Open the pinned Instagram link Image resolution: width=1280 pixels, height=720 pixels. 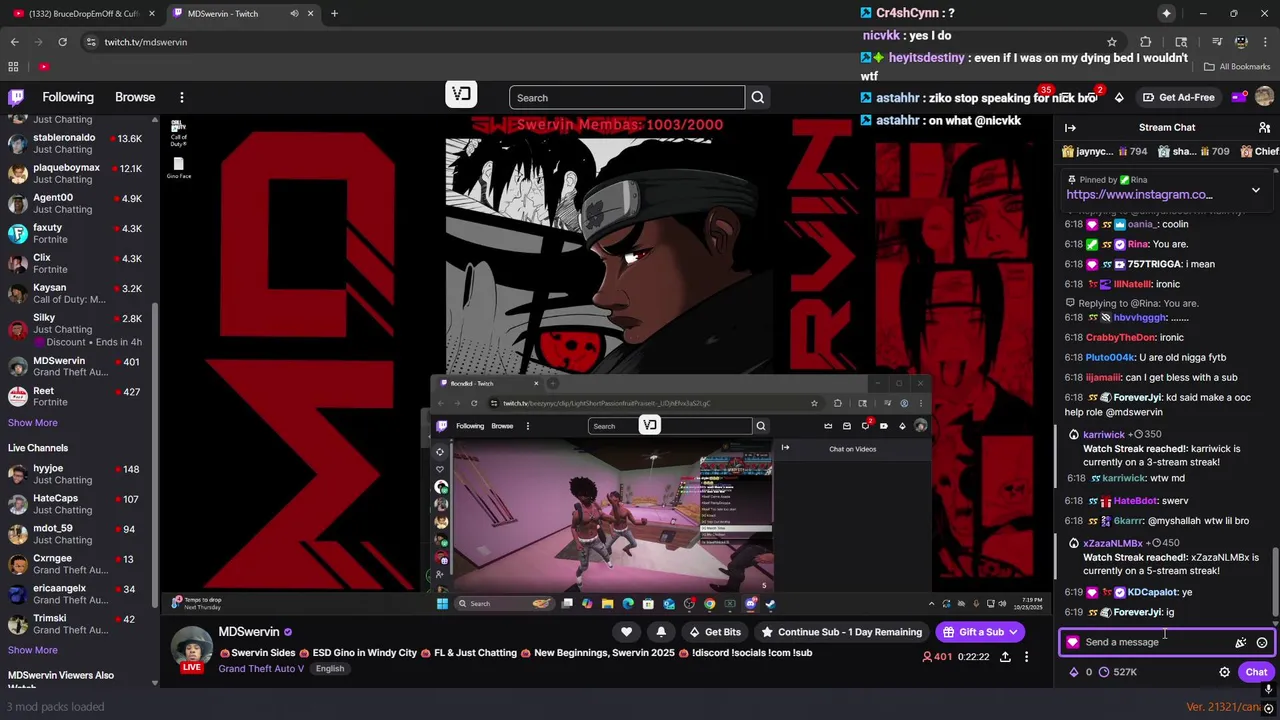coord(1139,195)
